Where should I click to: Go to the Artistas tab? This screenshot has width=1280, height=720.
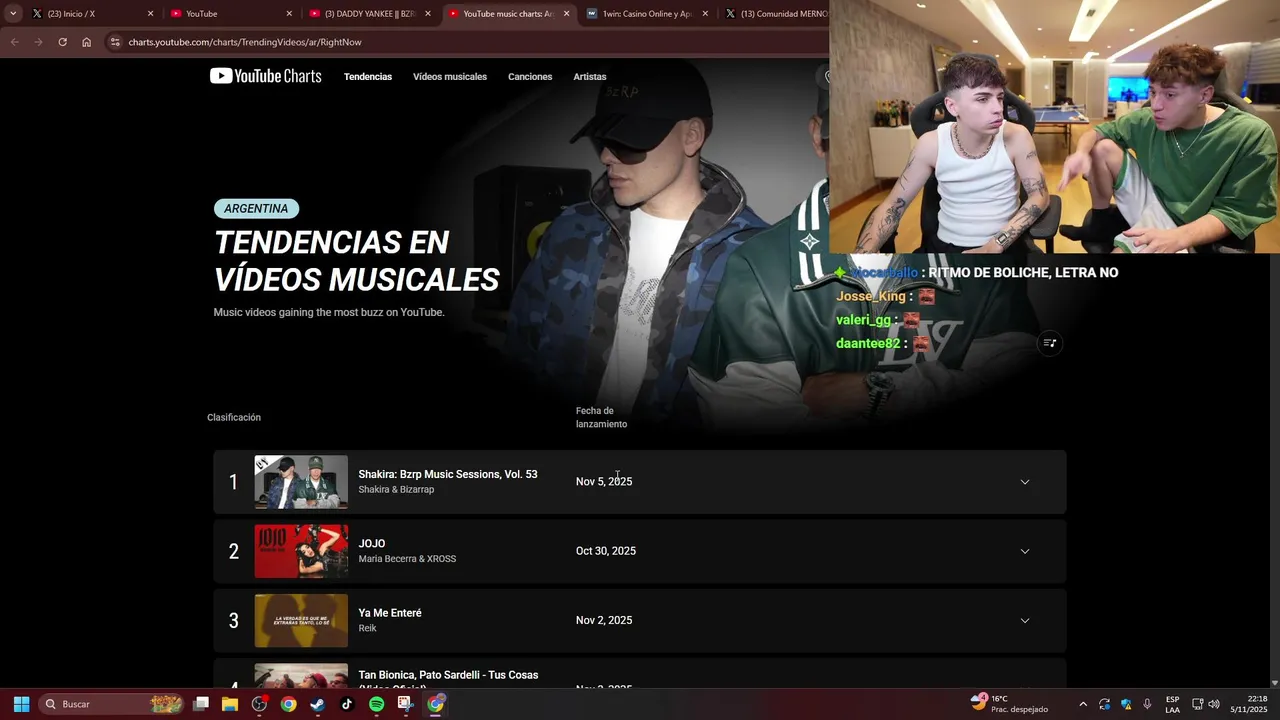[590, 77]
